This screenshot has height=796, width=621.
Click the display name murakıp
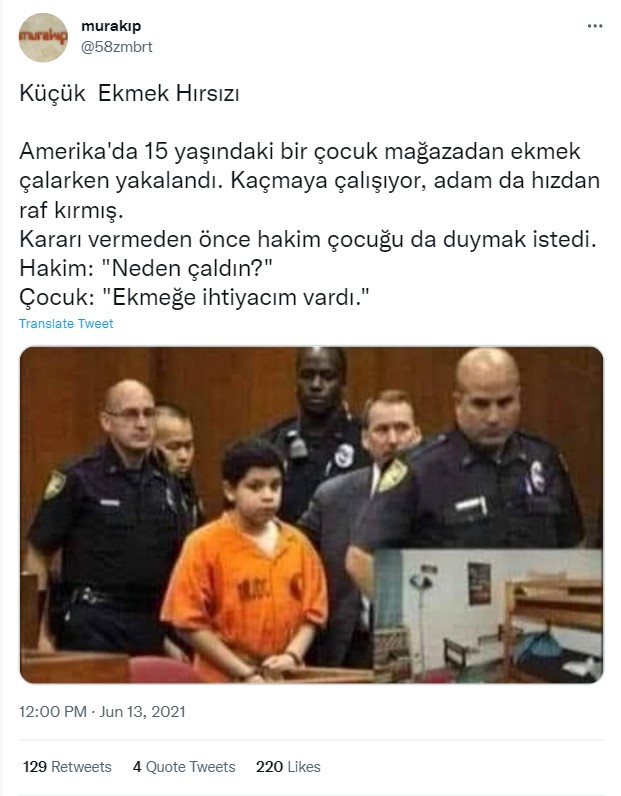(x=111, y=25)
